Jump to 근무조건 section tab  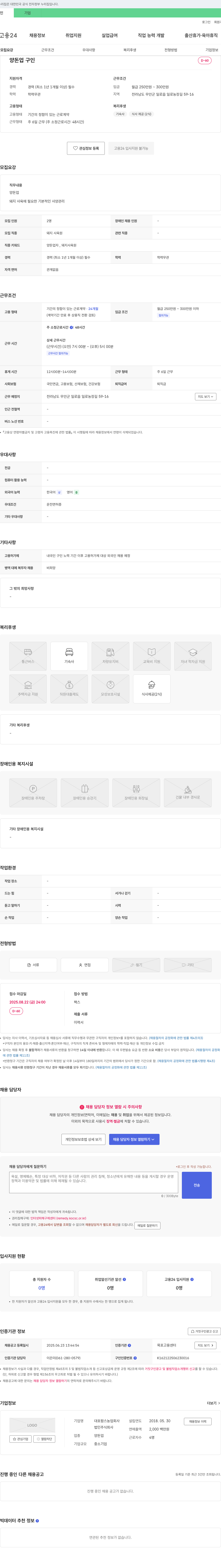pos(47,50)
